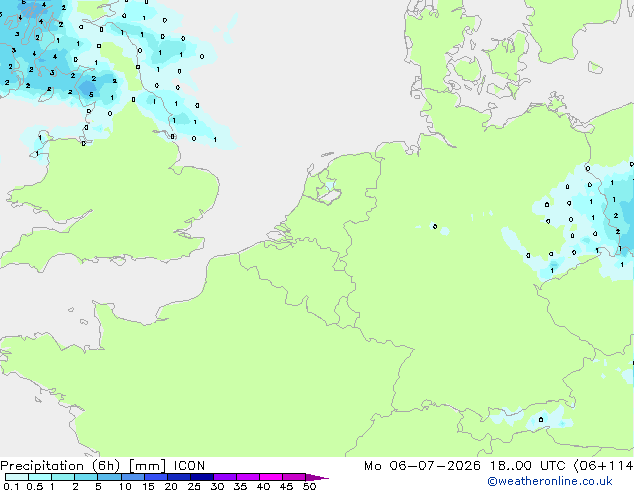
Task: Click the '0.1' legend label
Action: pos(11,486)
